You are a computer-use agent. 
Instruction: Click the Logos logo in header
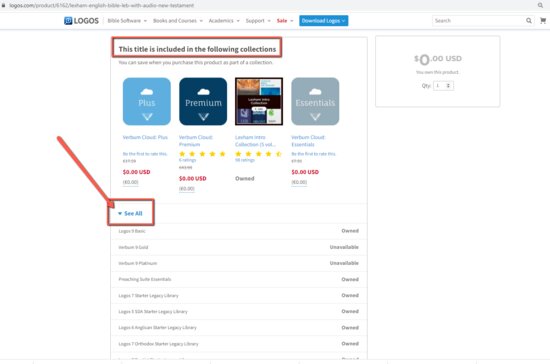click(81, 21)
